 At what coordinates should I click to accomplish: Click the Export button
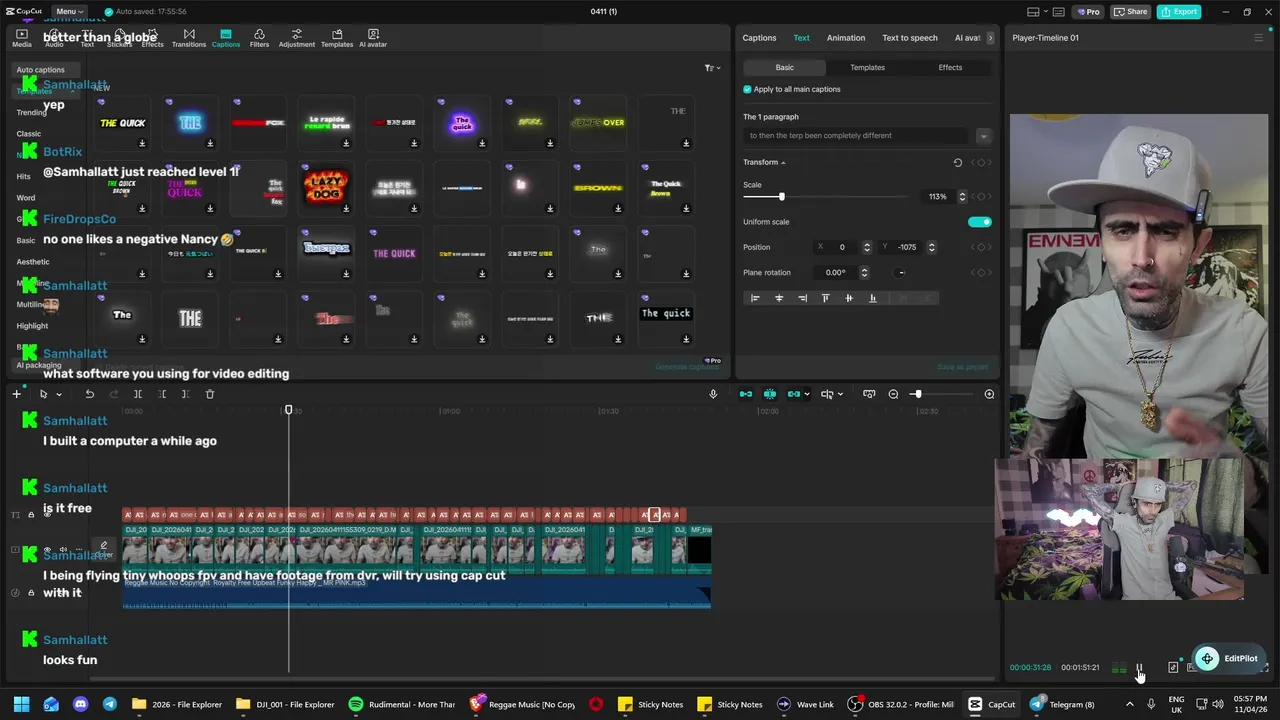pos(1179,12)
